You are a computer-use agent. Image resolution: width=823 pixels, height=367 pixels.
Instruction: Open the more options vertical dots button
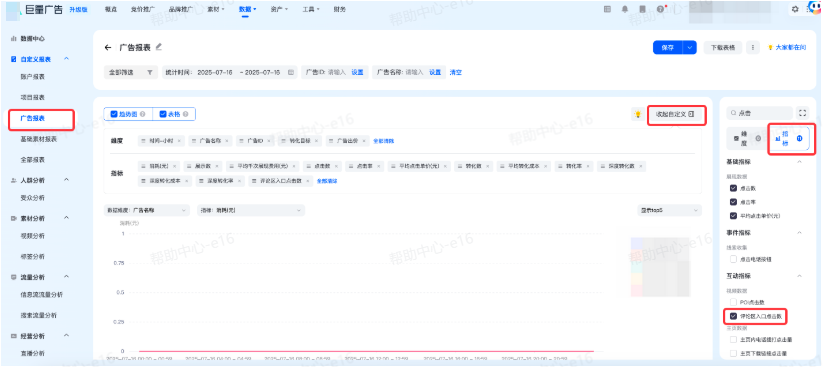[753, 48]
